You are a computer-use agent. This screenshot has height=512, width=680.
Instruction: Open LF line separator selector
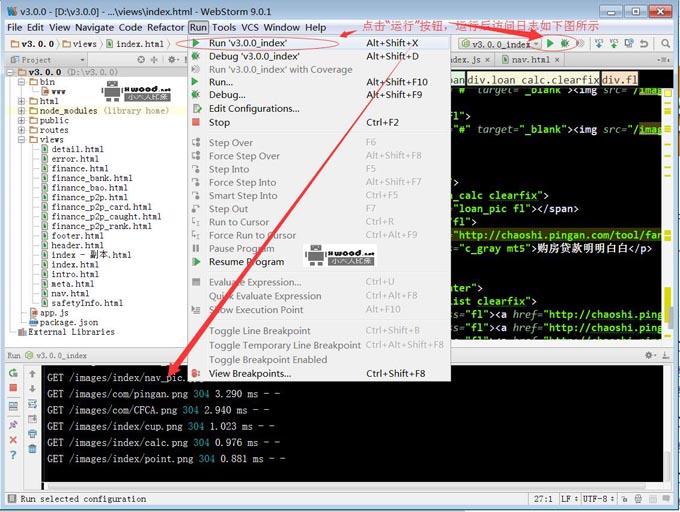click(x=569, y=499)
